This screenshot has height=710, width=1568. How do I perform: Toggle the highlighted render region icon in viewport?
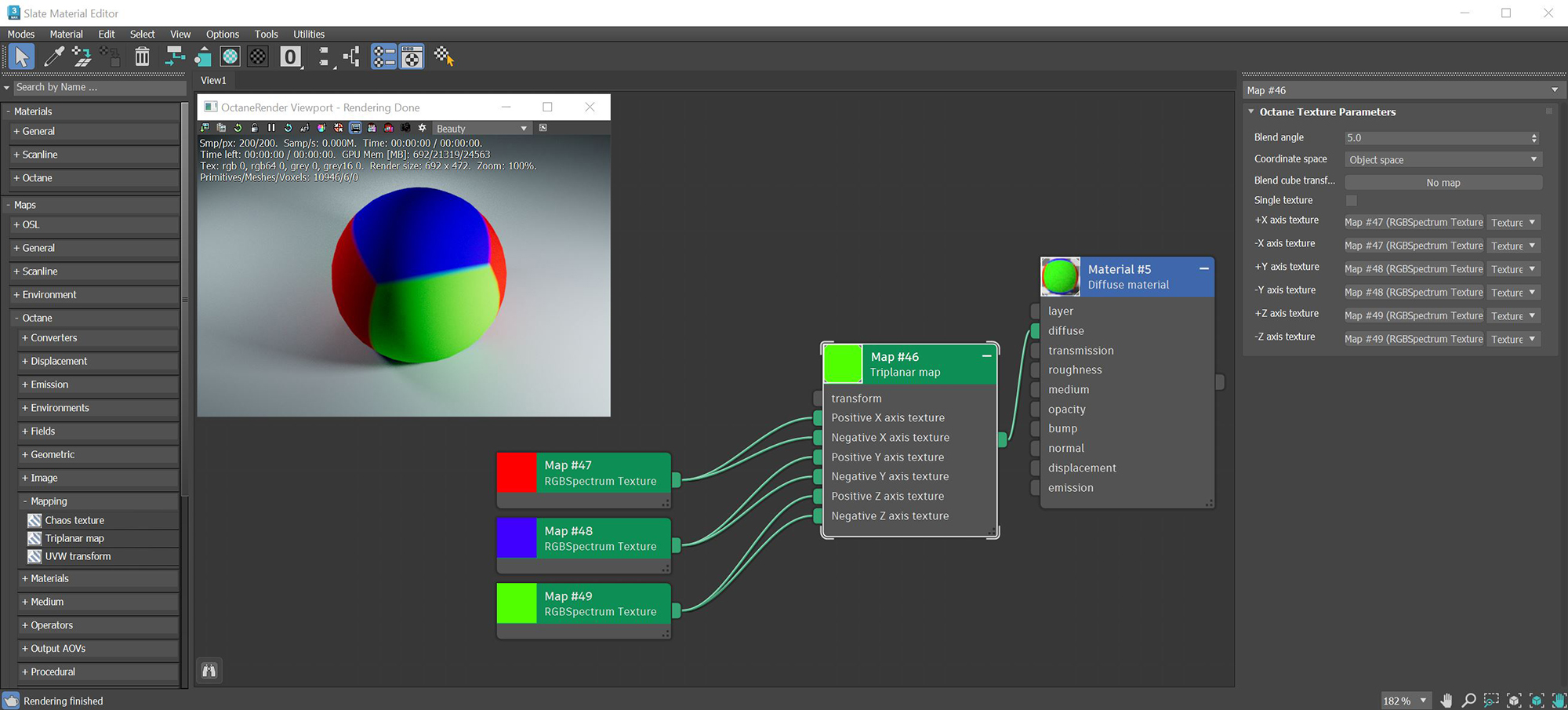pyautogui.click(x=355, y=128)
